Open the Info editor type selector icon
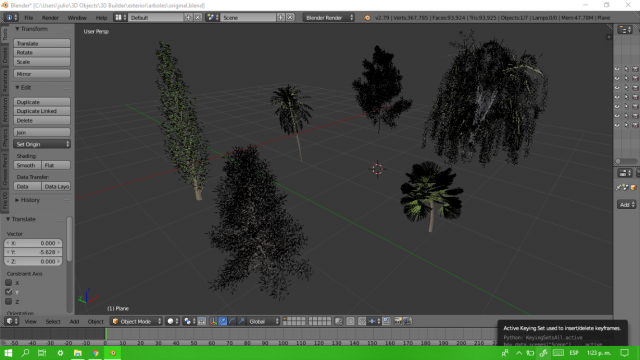Image resolution: width=640 pixels, height=360 pixels. coord(11,18)
